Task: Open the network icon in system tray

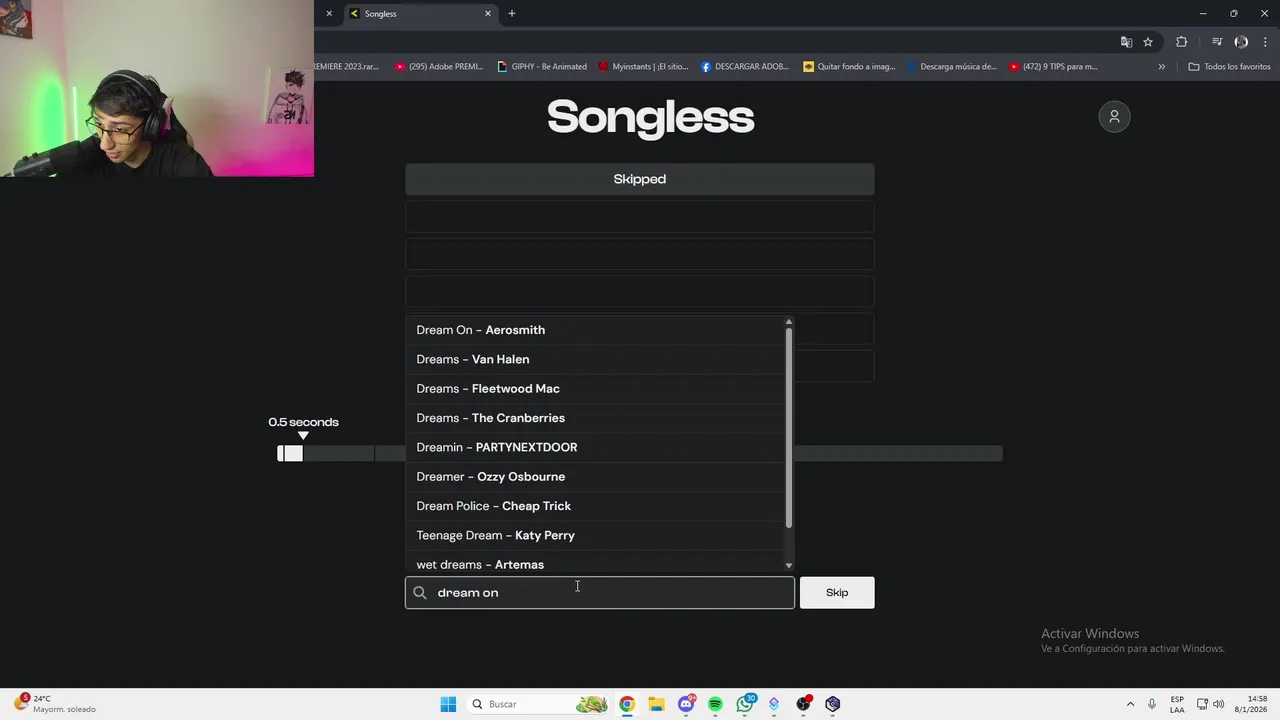Action: point(1202,704)
